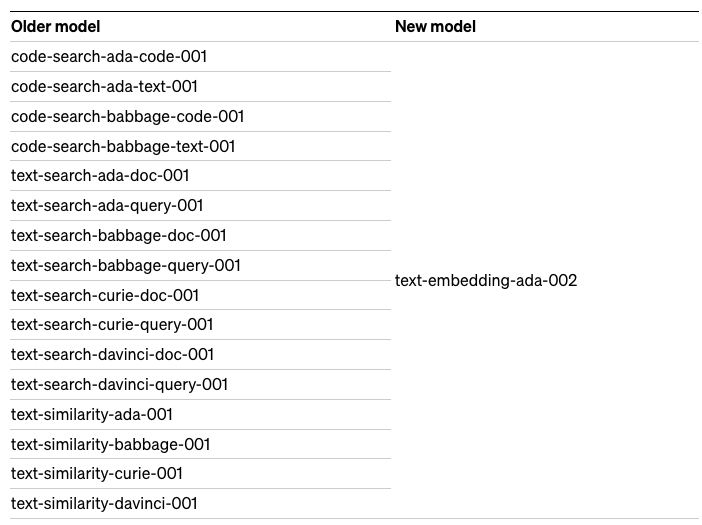Screen dimensions: 702x525
Task: Click code-search-babbage-code-001 in the table
Action: point(127,117)
